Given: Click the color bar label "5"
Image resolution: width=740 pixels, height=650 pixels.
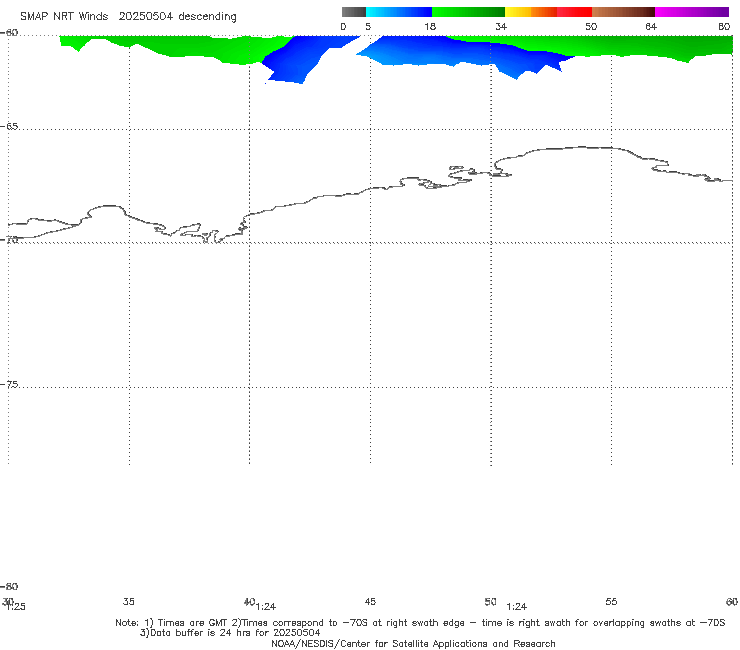Looking at the screenshot, I should click(x=368, y=26).
